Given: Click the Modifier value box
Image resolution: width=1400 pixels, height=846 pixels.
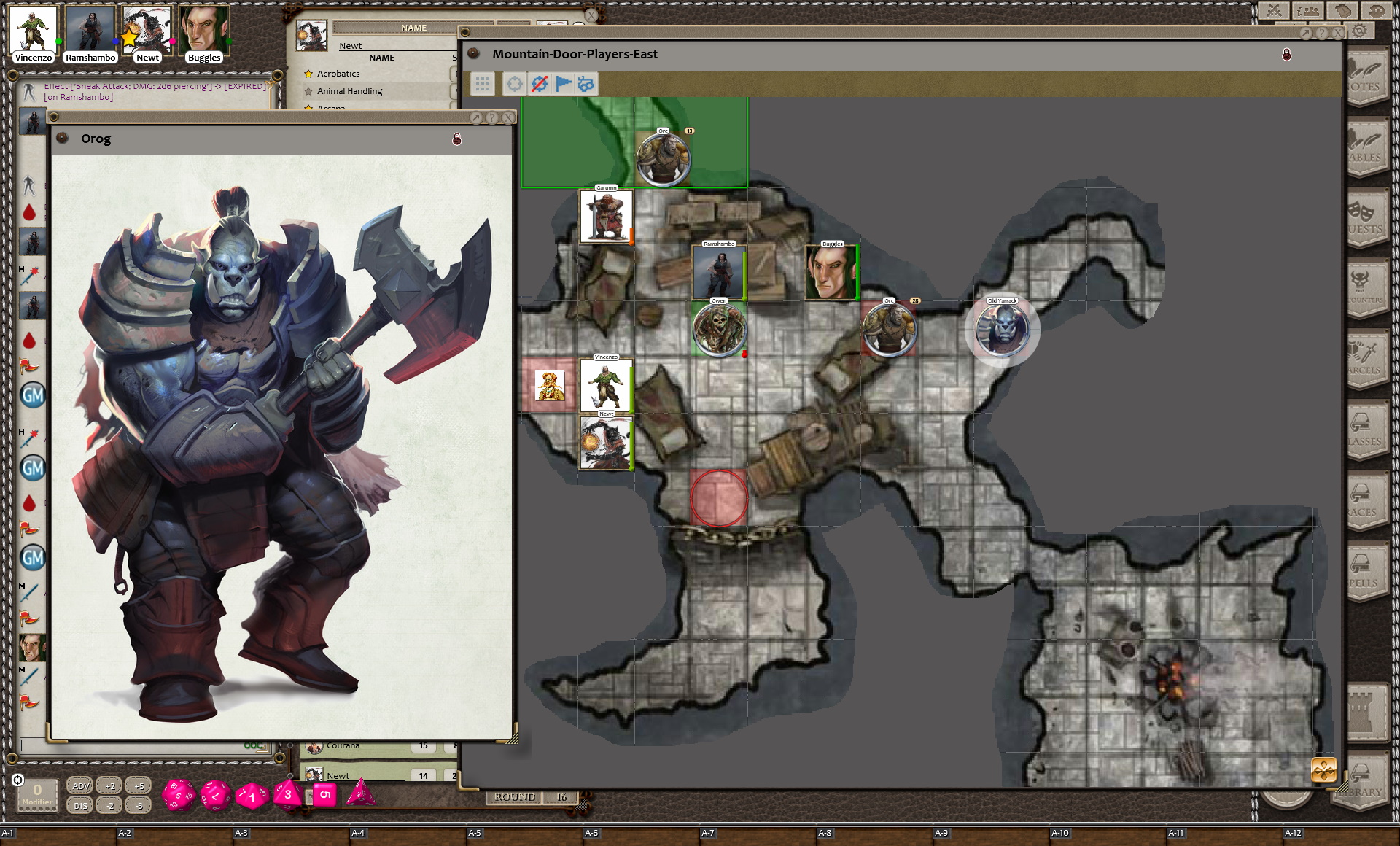Looking at the screenshot, I should [x=37, y=796].
